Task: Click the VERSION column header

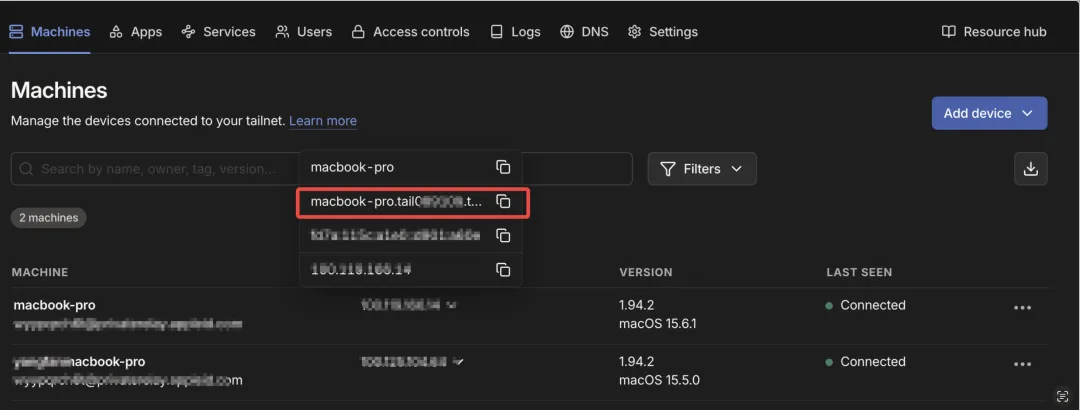Action: 646,272
